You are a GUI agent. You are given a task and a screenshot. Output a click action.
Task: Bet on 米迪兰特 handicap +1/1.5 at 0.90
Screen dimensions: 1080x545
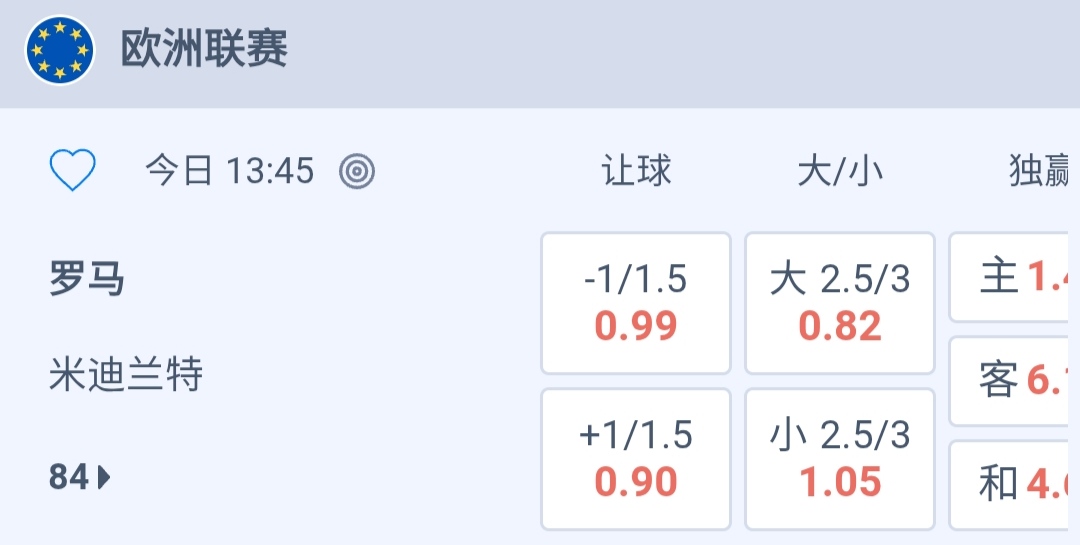(x=636, y=459)
